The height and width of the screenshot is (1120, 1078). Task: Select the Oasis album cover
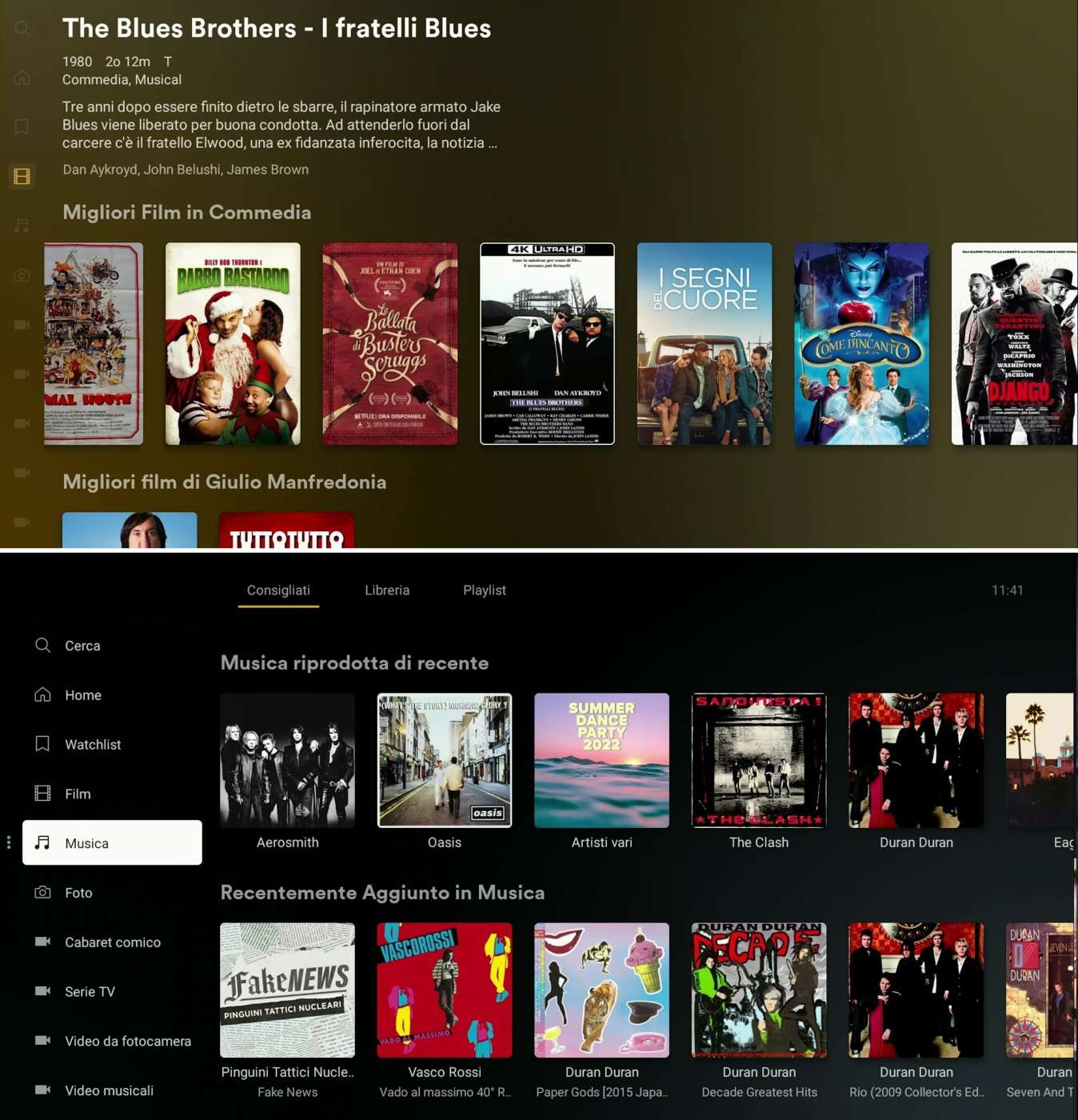(445, 760)
